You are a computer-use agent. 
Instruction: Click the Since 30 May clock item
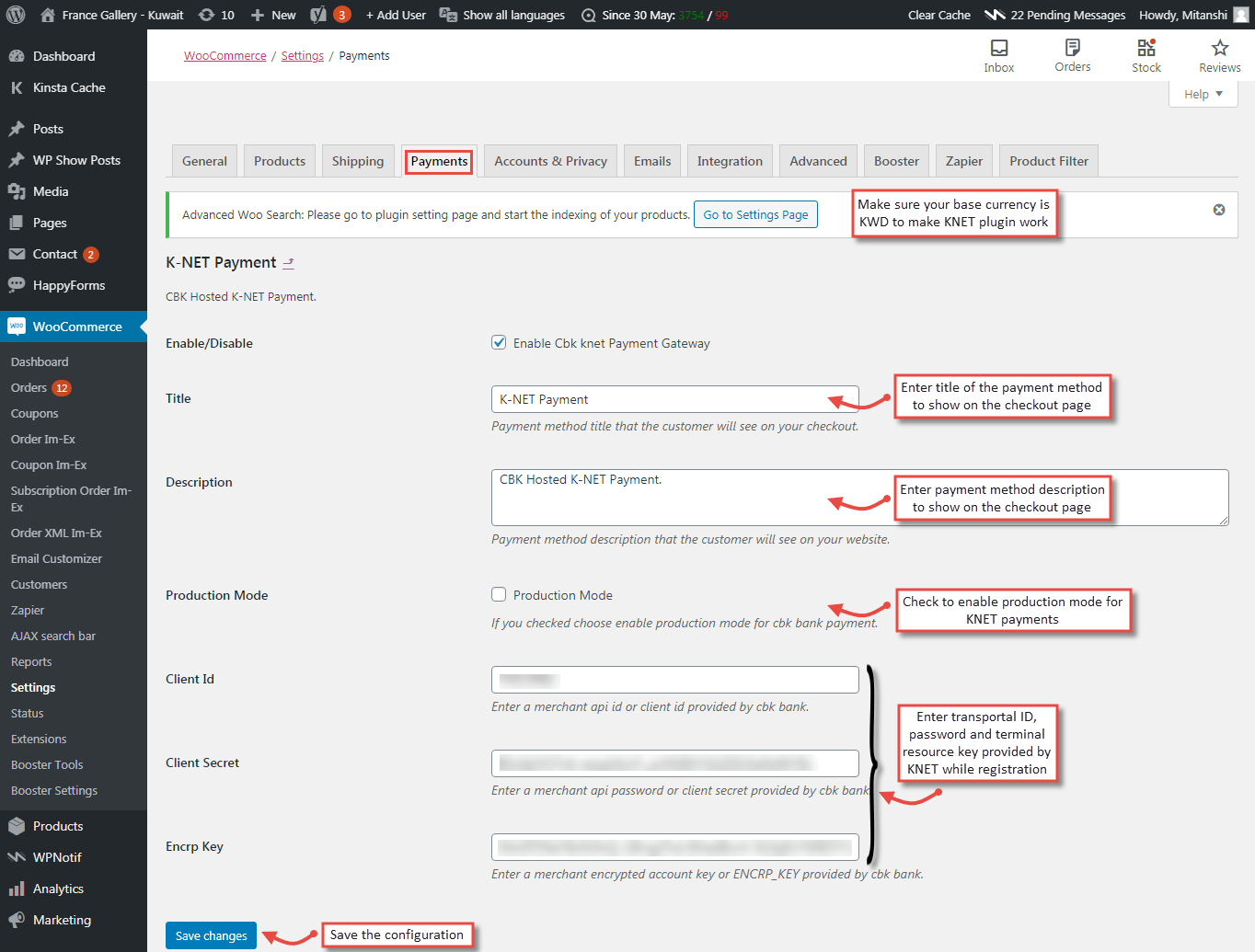pyautogui.click(x=655, y=15)
